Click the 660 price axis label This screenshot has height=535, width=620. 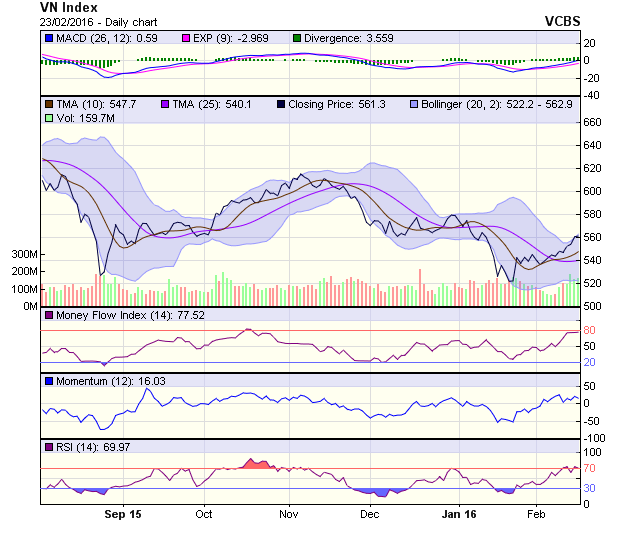[x=594, y=122]
